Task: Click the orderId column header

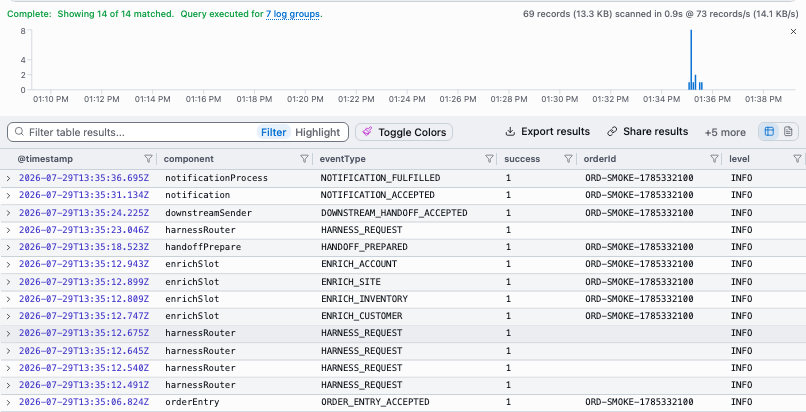Action: (x=598, y=159)
